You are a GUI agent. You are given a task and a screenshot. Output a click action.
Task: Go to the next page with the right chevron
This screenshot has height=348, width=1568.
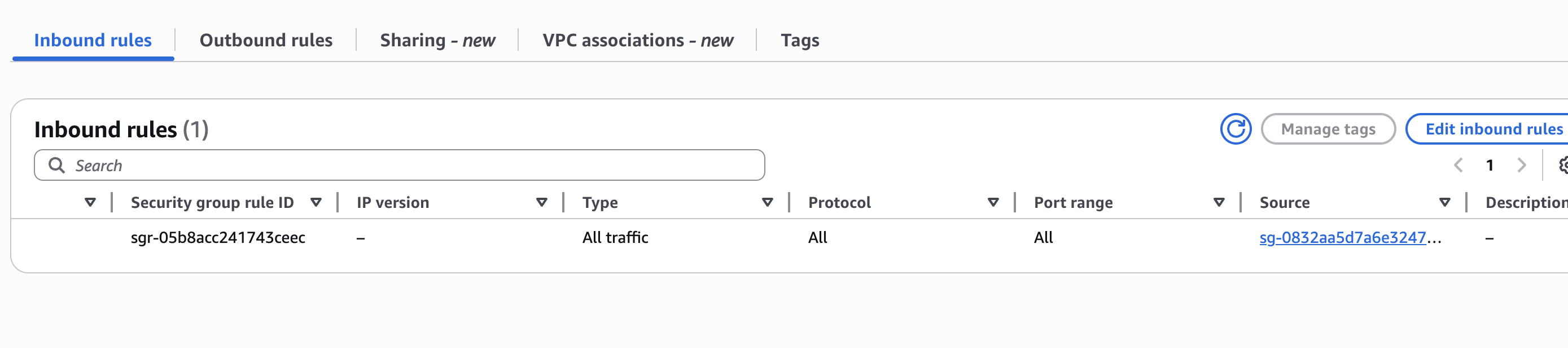click(1522, 164)
